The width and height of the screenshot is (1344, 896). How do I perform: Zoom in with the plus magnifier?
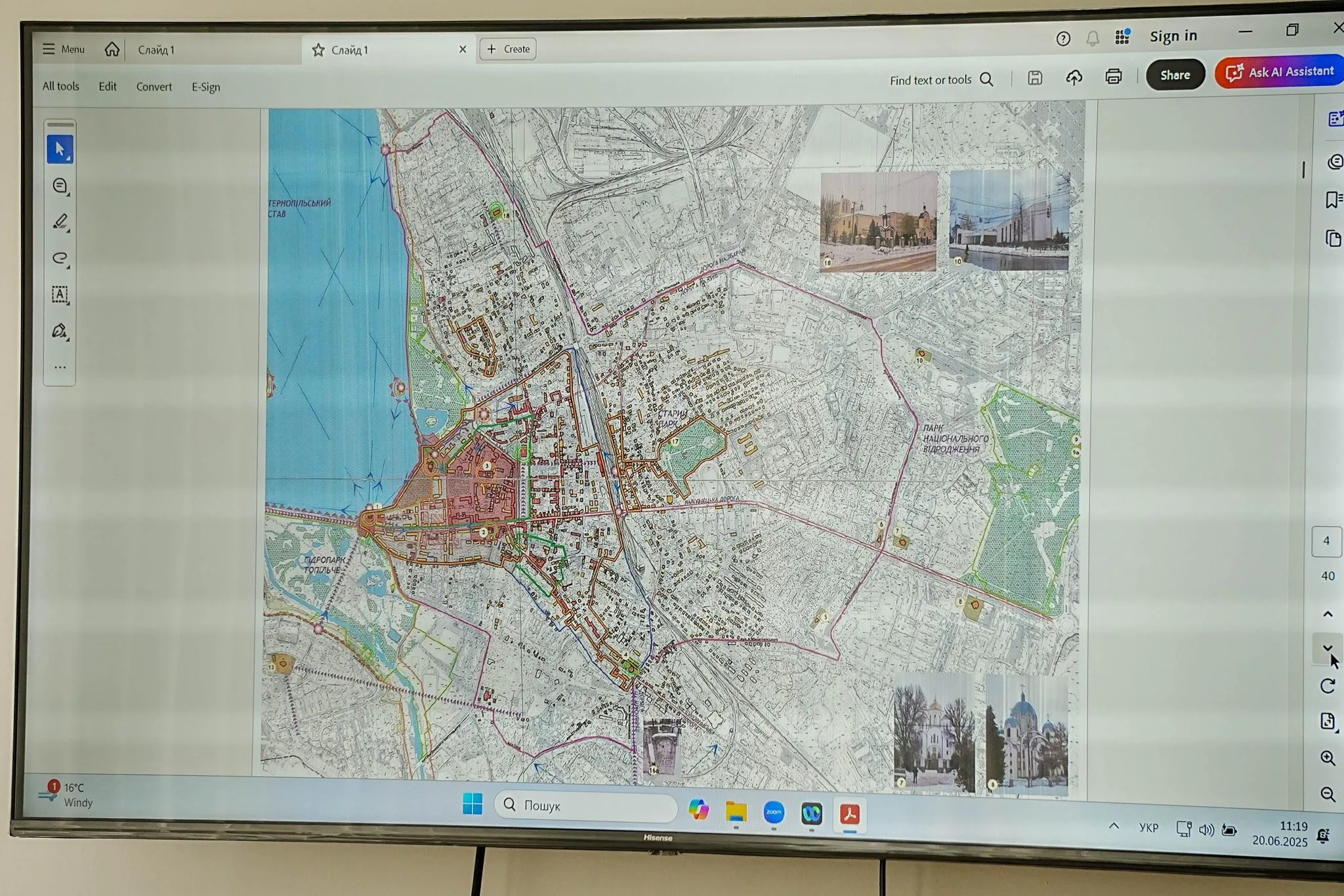click(1328, 758)
